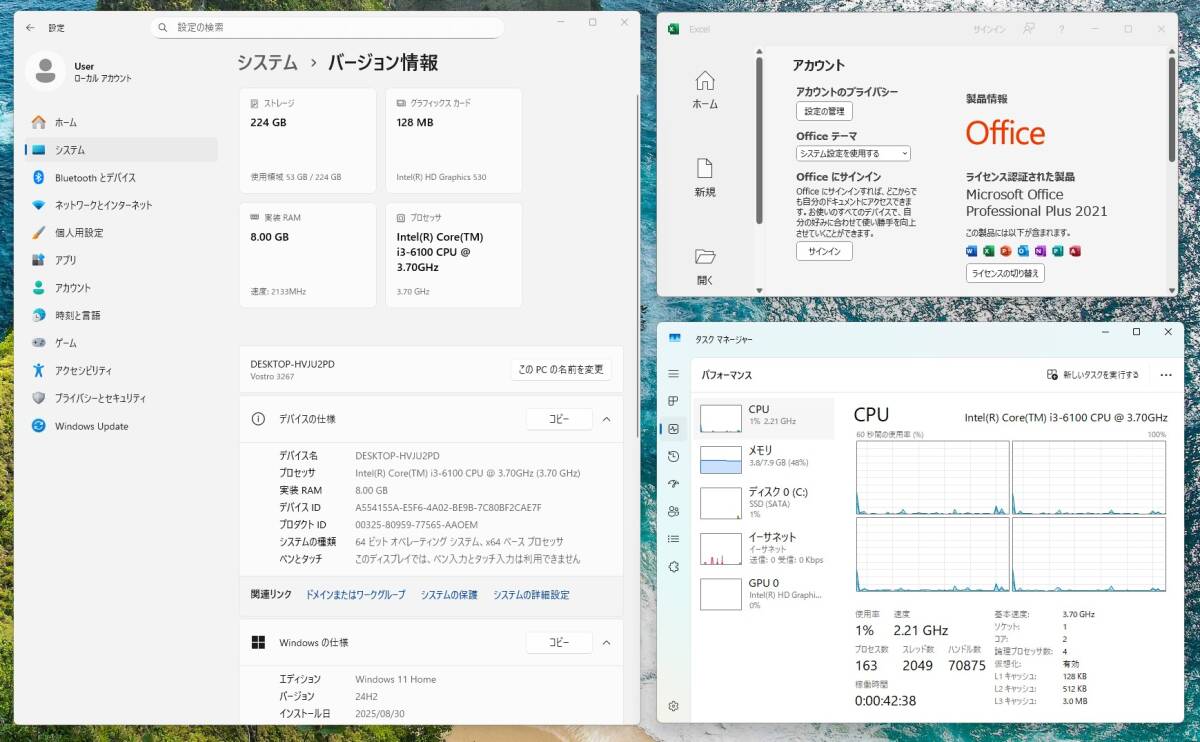
Task: Click the ホーム house icon in Excel
Action: pos(705,80)
